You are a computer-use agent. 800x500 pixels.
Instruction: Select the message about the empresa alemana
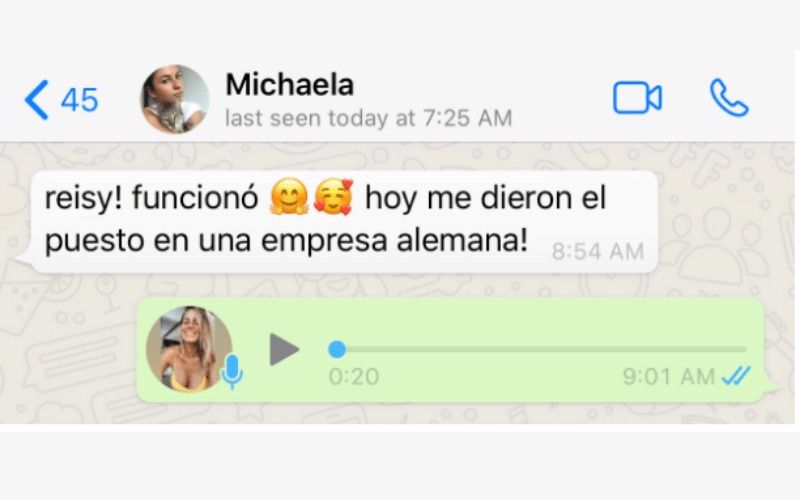coord(344,222)
